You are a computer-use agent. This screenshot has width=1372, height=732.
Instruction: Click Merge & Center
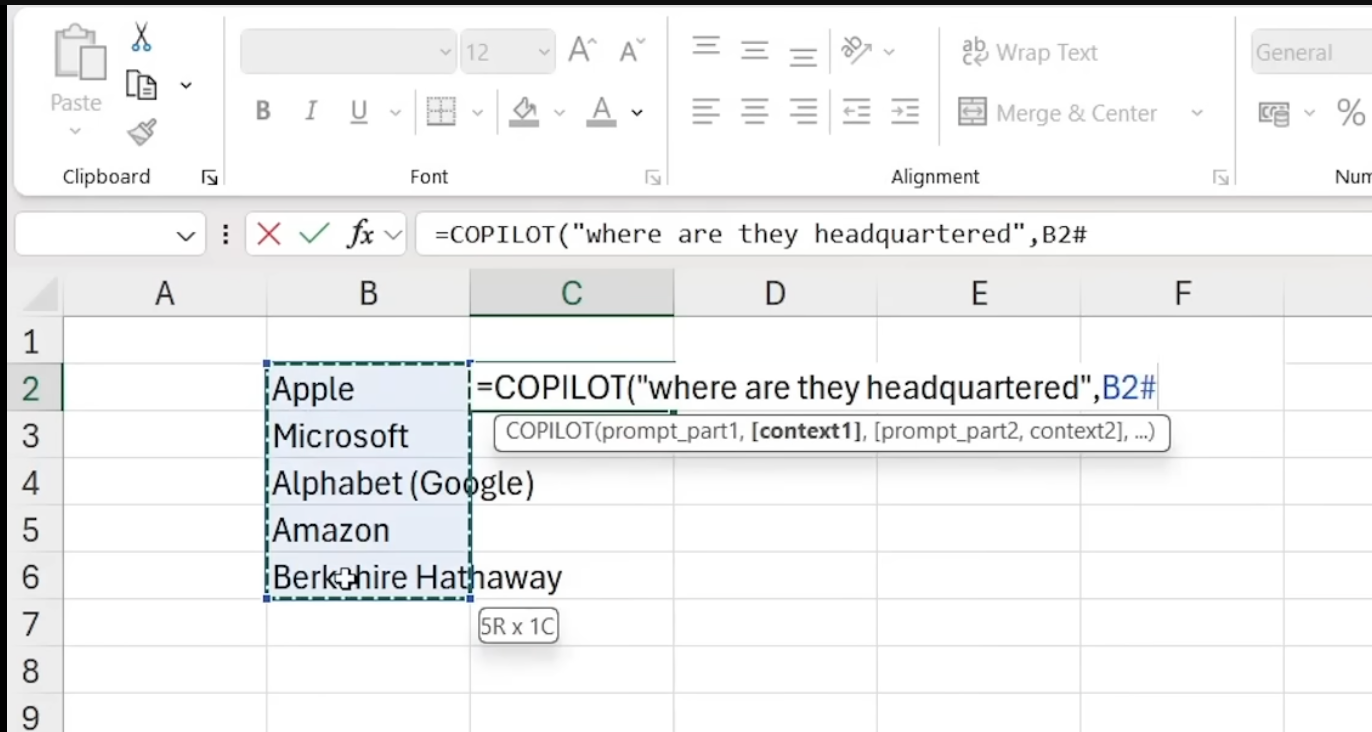(1058, 113)
